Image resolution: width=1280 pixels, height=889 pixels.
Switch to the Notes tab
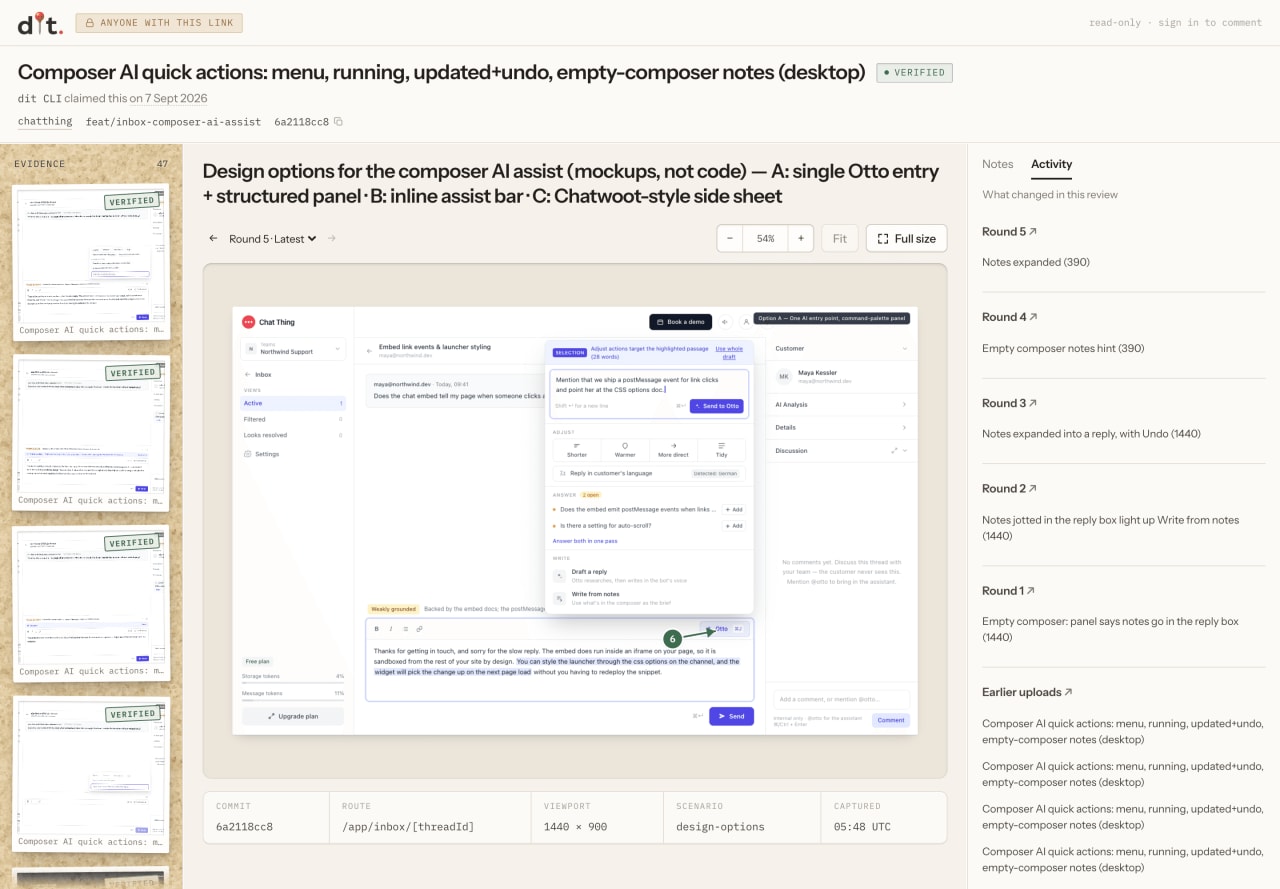click(997, 164)
